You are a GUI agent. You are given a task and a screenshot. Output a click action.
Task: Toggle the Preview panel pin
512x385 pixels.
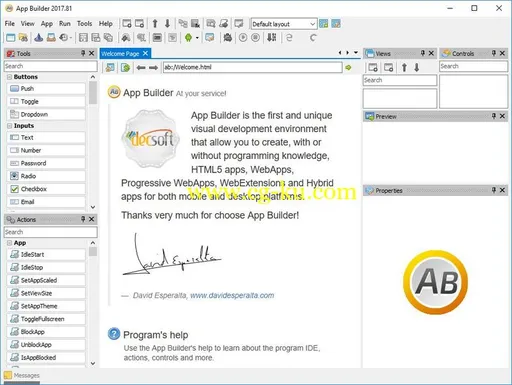point(494,116)
